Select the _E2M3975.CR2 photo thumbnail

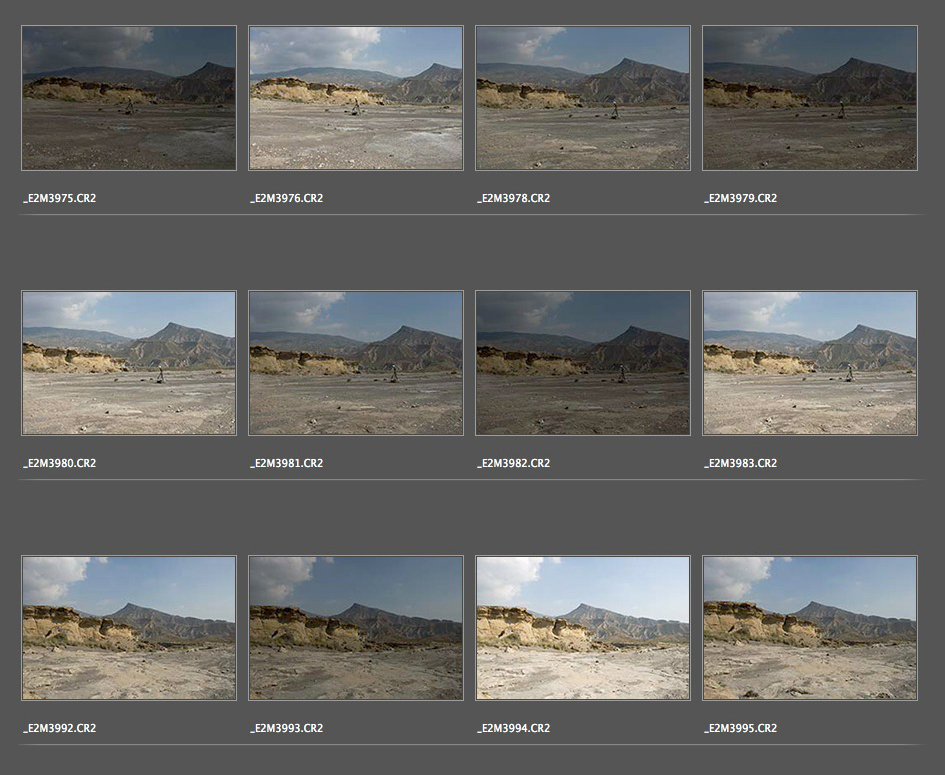click(x=129, y=98)
